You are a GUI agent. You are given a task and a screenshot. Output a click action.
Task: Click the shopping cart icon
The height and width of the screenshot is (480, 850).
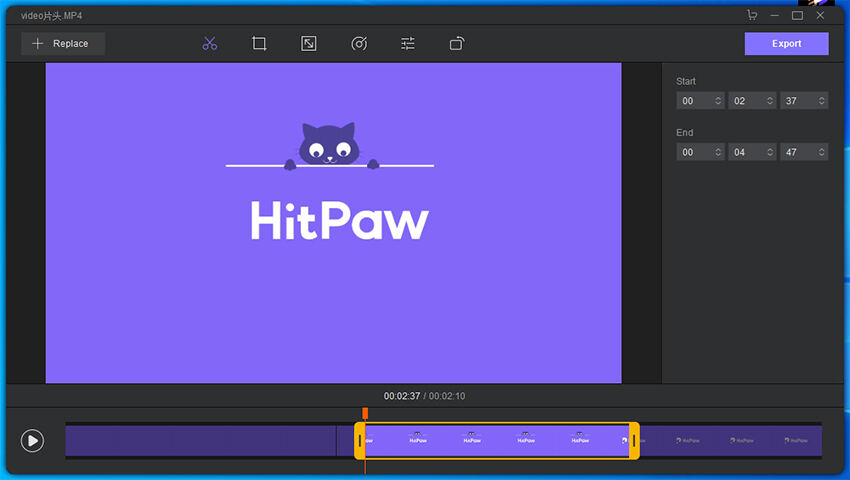752,15
